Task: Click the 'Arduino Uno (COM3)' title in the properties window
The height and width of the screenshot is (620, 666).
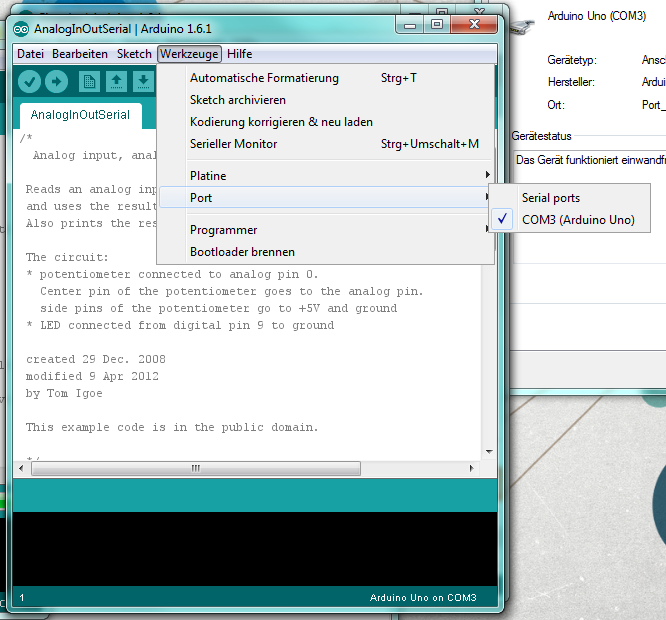Action: tap(597, 16)
